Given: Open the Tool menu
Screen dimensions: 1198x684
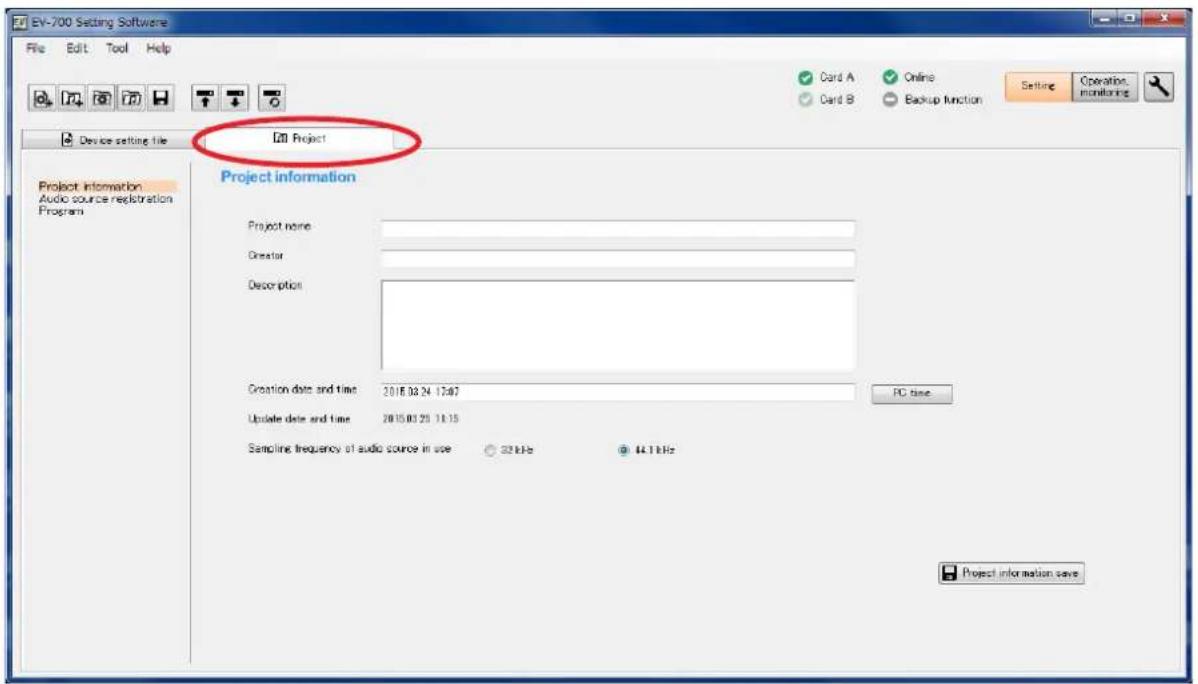Looking at the screenshot, I should point(117,48).
